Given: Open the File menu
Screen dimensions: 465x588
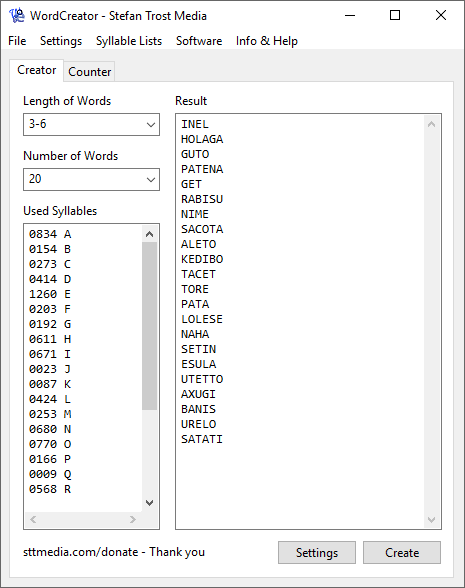Looking at the screenshot, I should (17, 41).
